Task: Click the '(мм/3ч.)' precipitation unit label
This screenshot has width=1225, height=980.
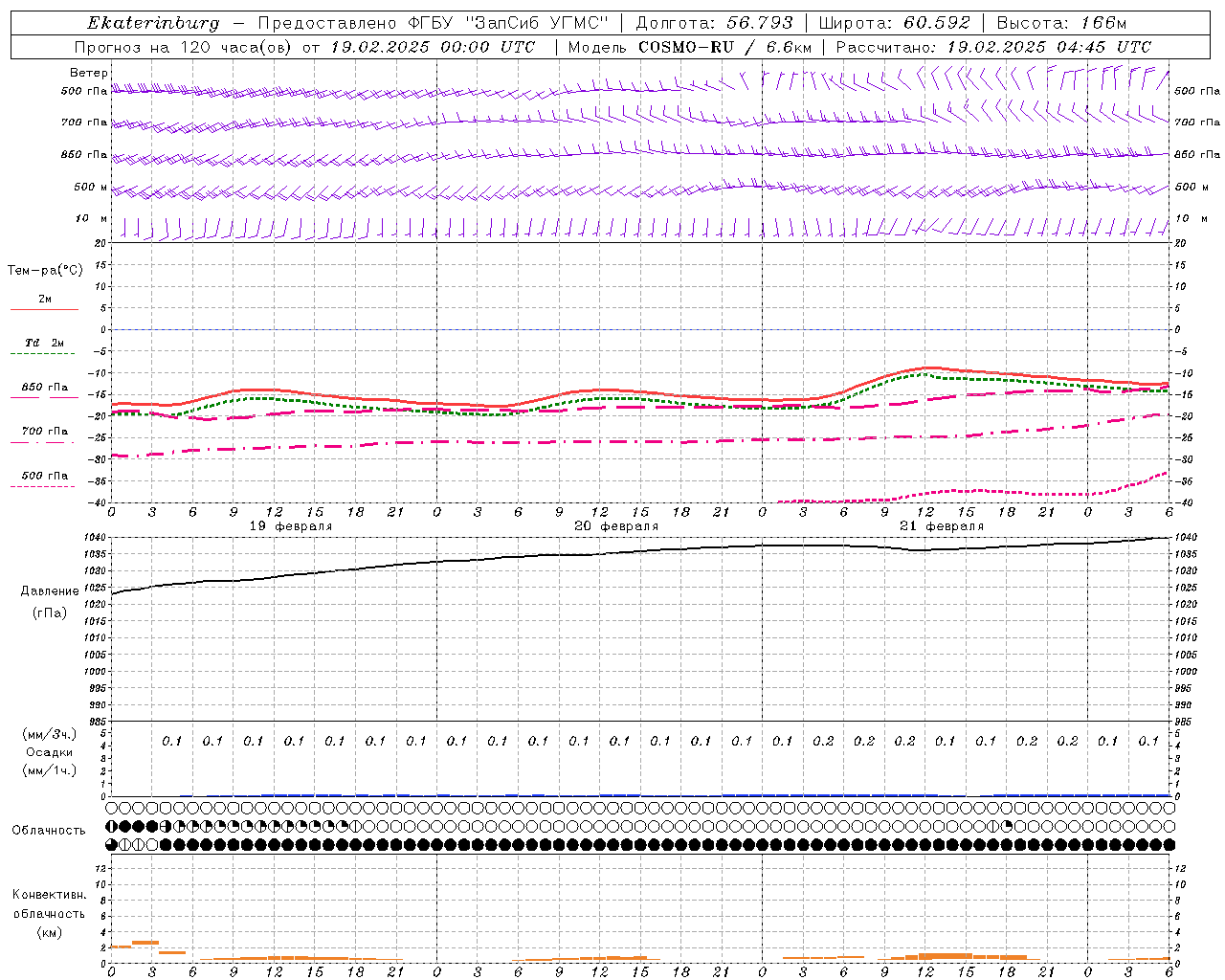Action: (50, 734)
